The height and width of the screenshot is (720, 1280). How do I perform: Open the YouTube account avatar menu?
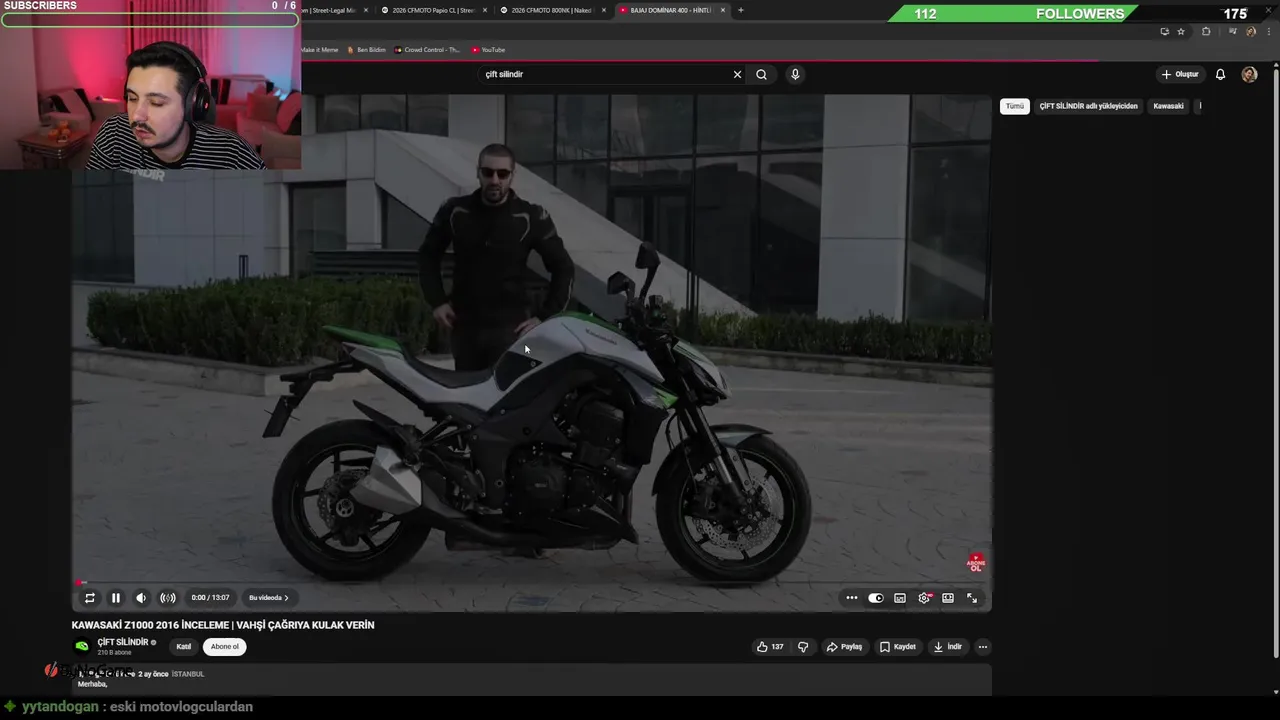tap(1249, 74)
